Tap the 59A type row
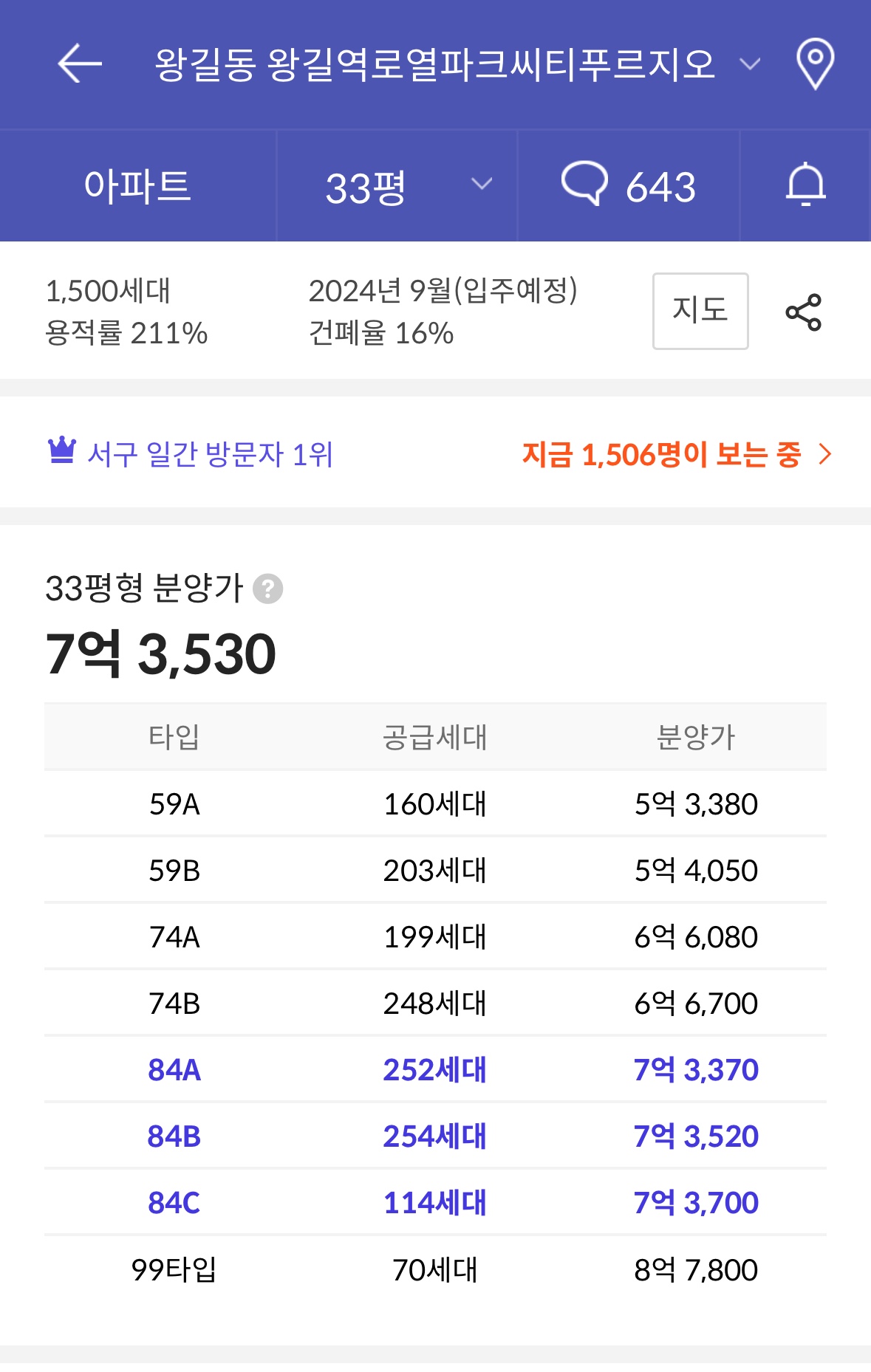Screen dimensions: 871x1372 pyautogui.click(x=435, y=803)
